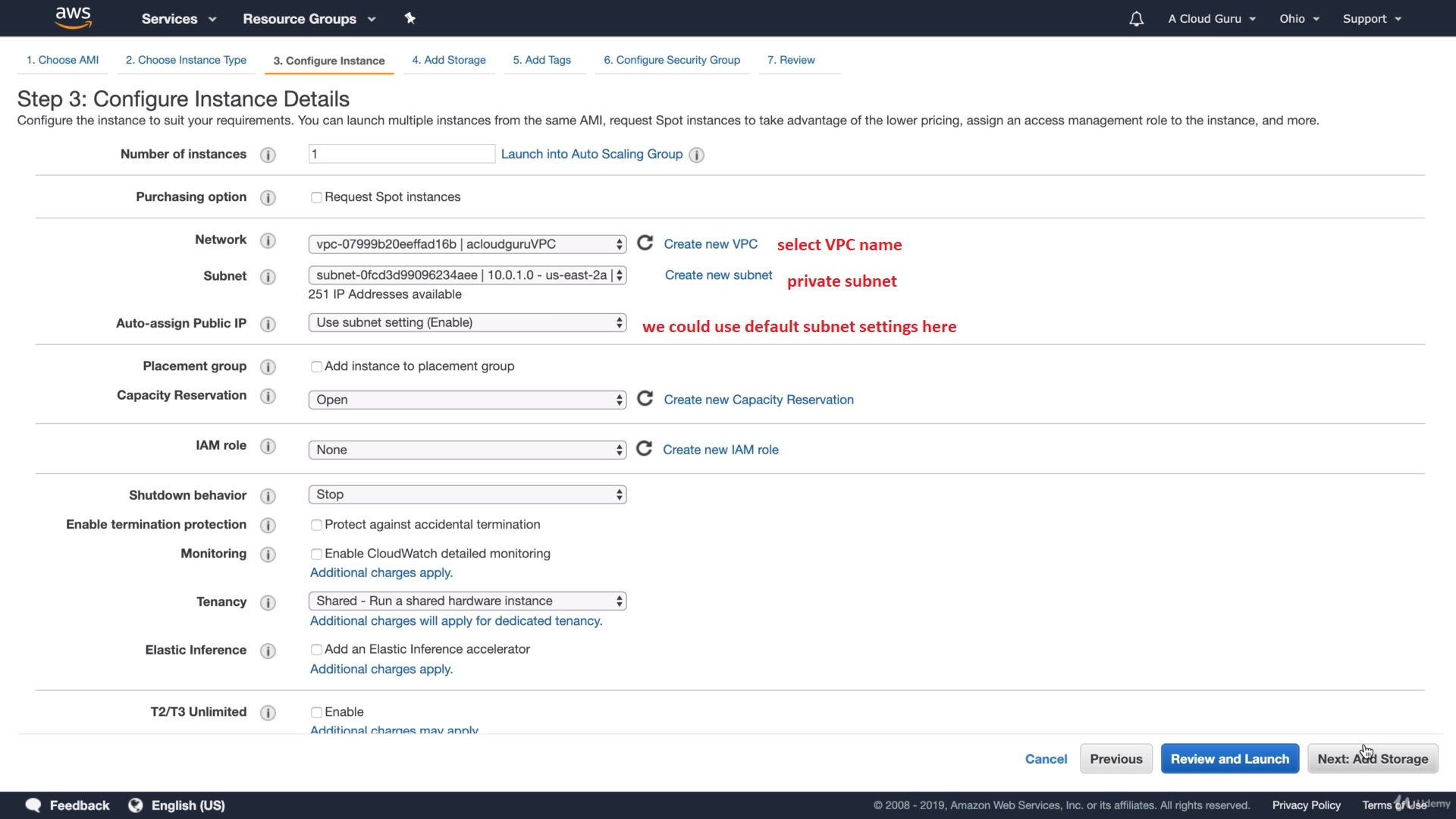
Task: Click the AWS logo home icon
Action: pyautogui.click(x=73, y=17)
